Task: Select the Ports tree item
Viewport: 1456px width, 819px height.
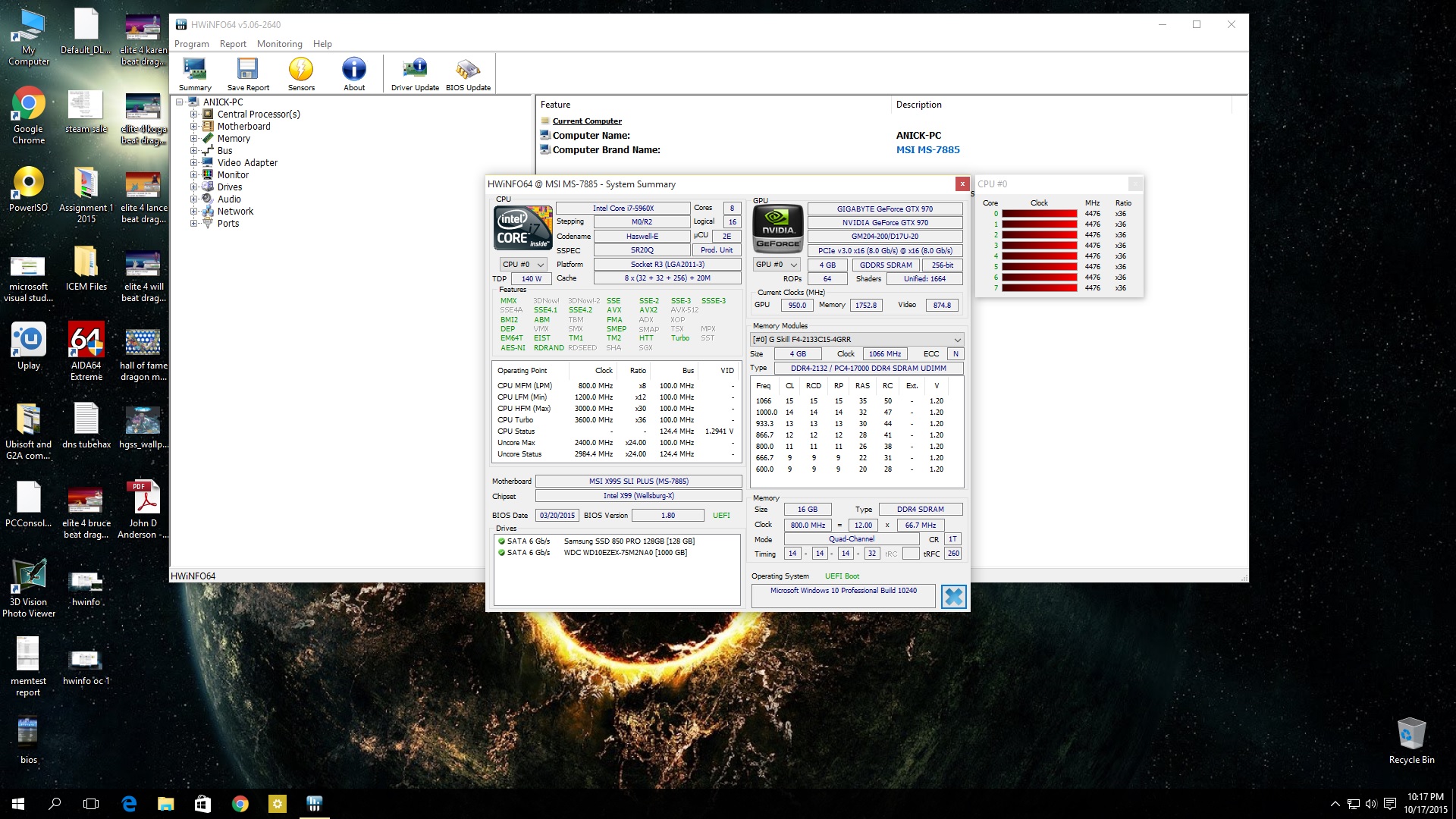Action: point(227,224)
